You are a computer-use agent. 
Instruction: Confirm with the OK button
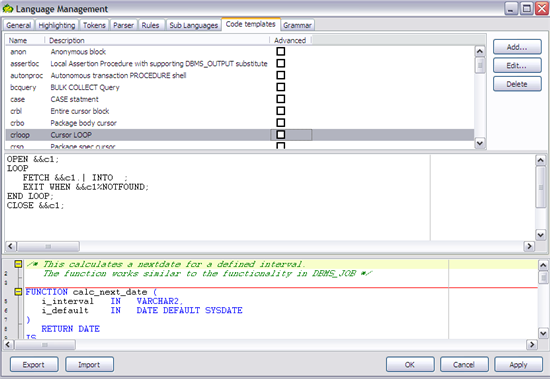click(x=410, y=365)
